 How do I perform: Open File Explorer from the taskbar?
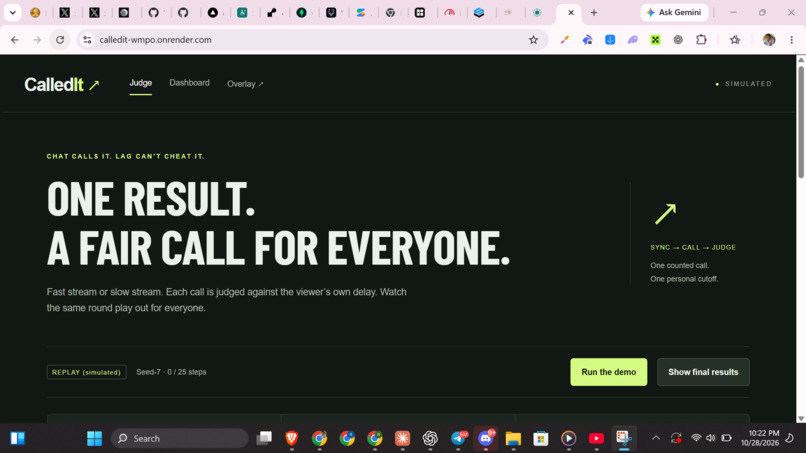[x=513, y=439]
